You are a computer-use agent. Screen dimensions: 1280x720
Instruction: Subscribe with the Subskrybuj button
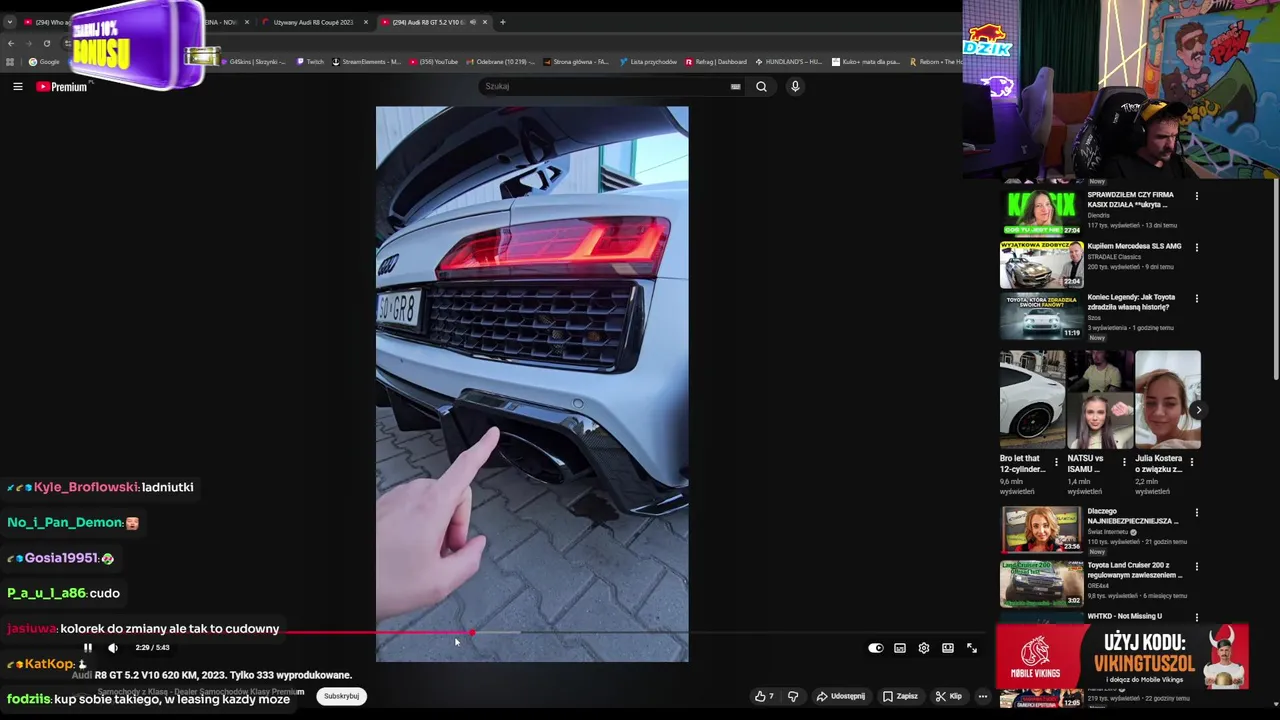(341, 696)
